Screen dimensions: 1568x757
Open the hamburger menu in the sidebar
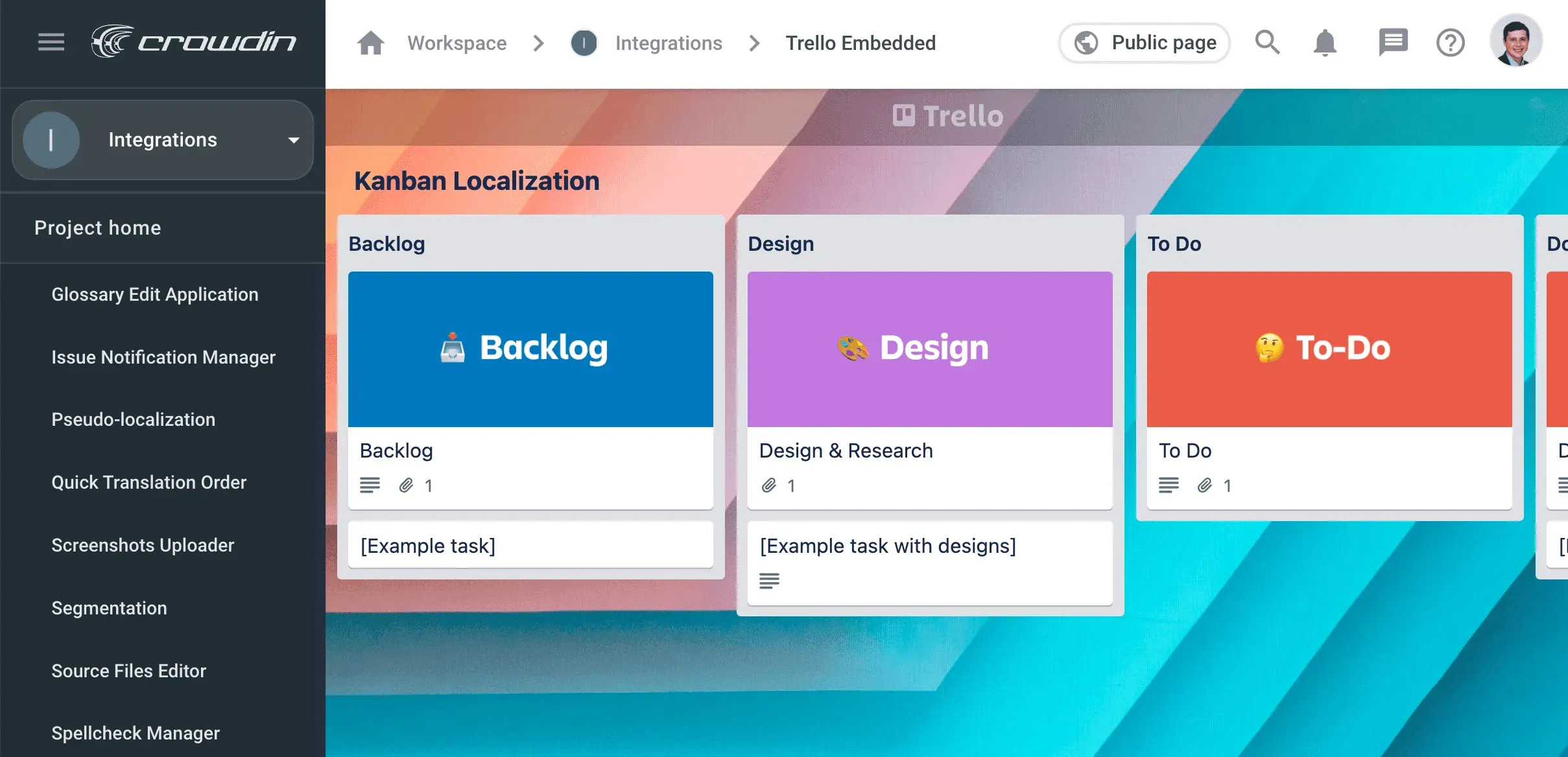51,42
